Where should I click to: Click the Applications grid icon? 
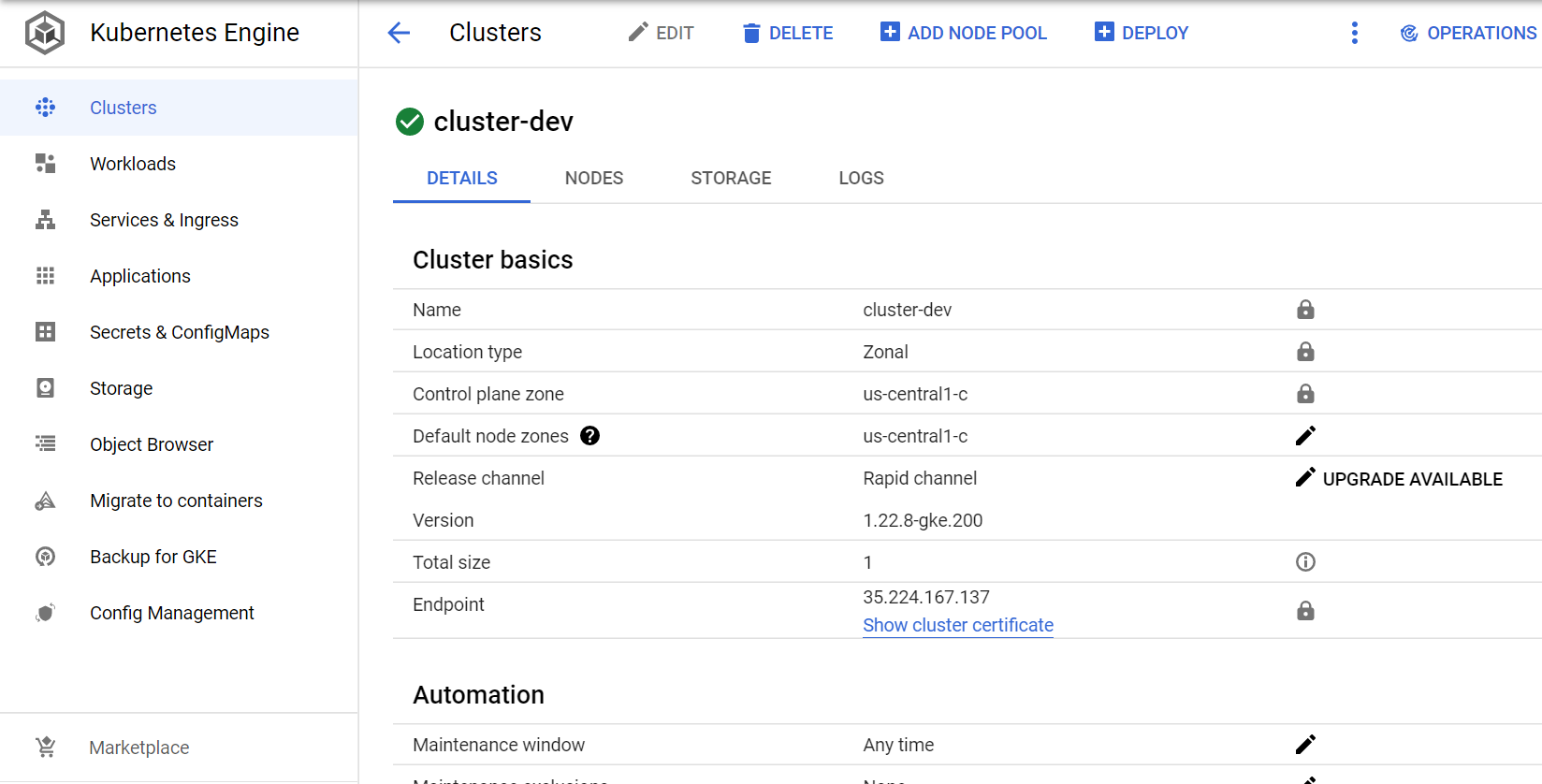pyautogui.click(x=45, y=276)
